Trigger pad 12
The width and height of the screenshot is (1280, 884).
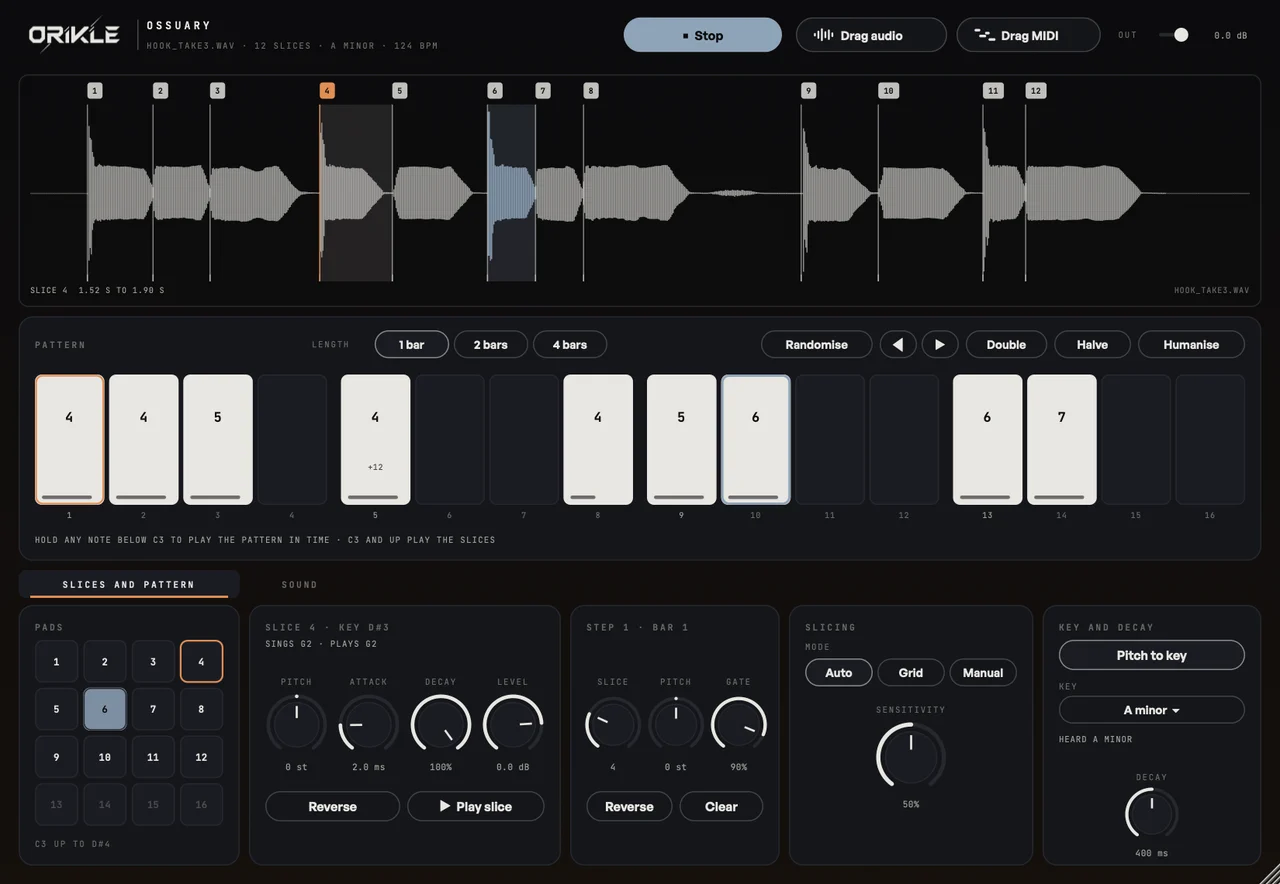pos(201,757)
